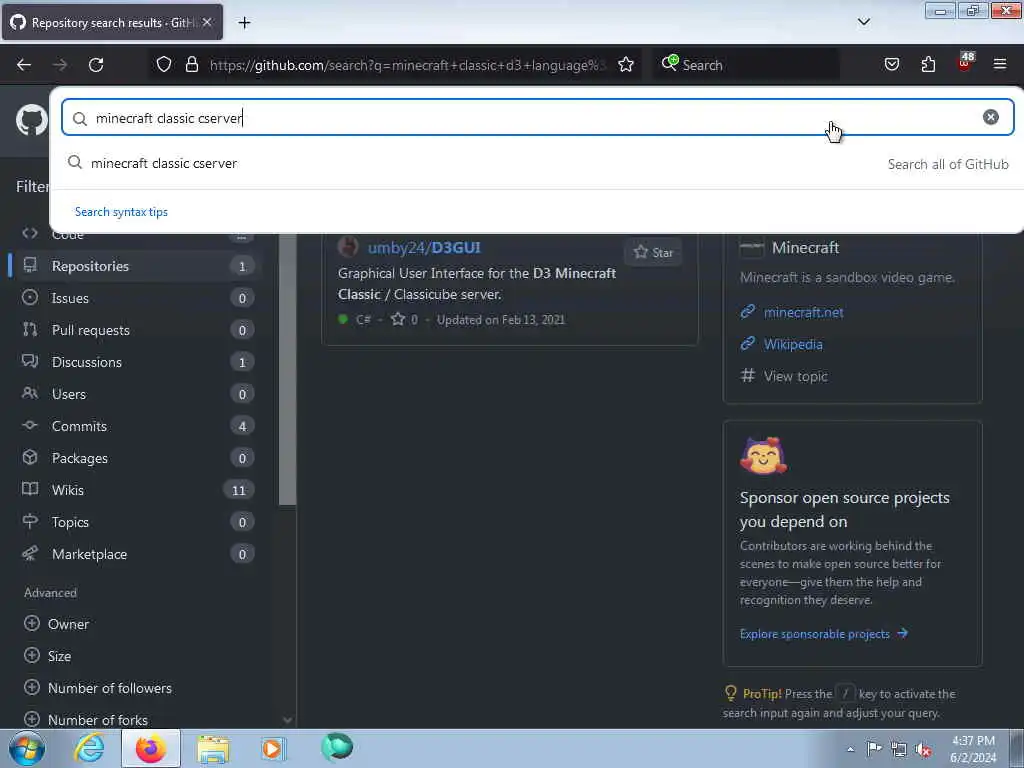Click the sponsor mascot illustration
The height and width of the screenshot is (768, 1024).
pos(763,455)
